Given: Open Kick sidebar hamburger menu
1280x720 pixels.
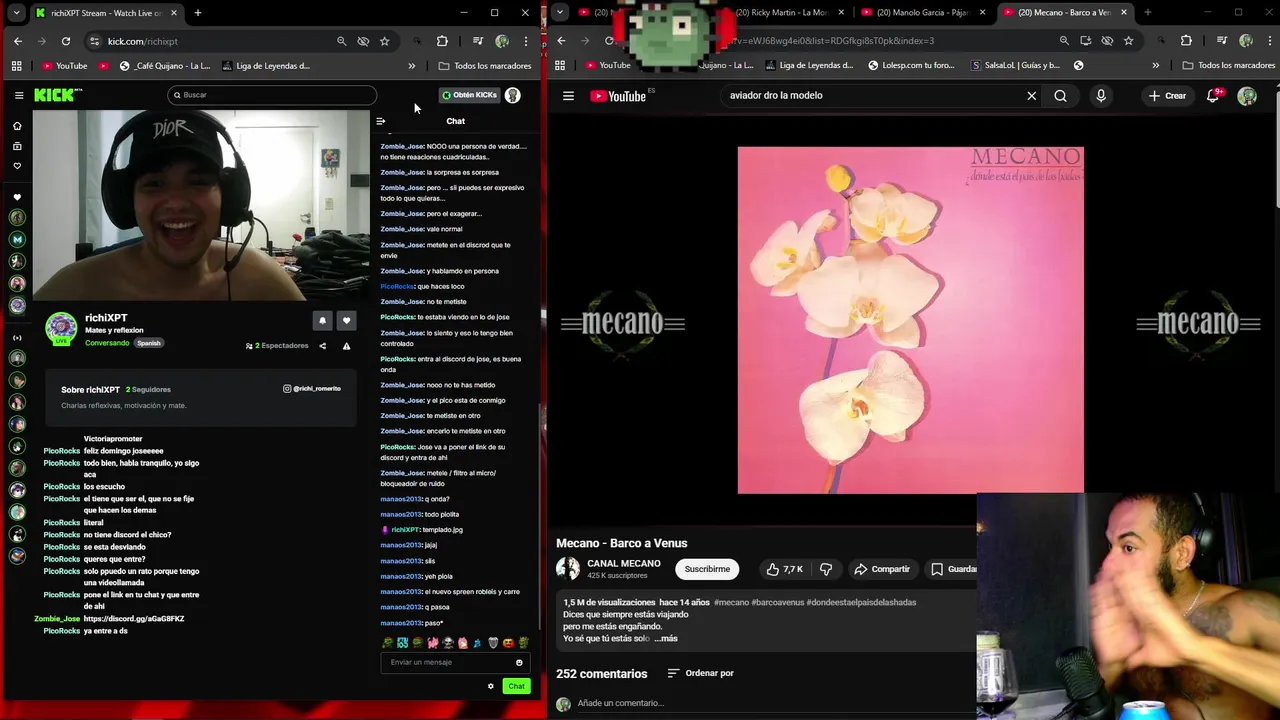Looking at the screenshot, I should 19,95.
